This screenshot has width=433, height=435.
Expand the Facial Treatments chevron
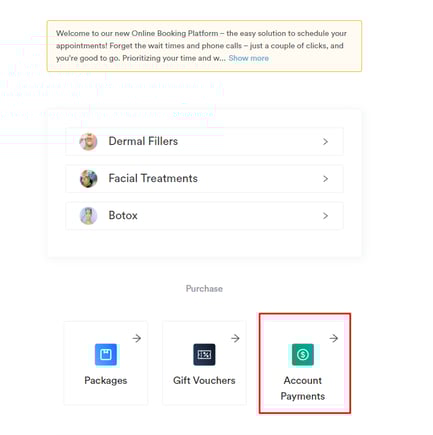pyautogui.click(x=325, y=179)
